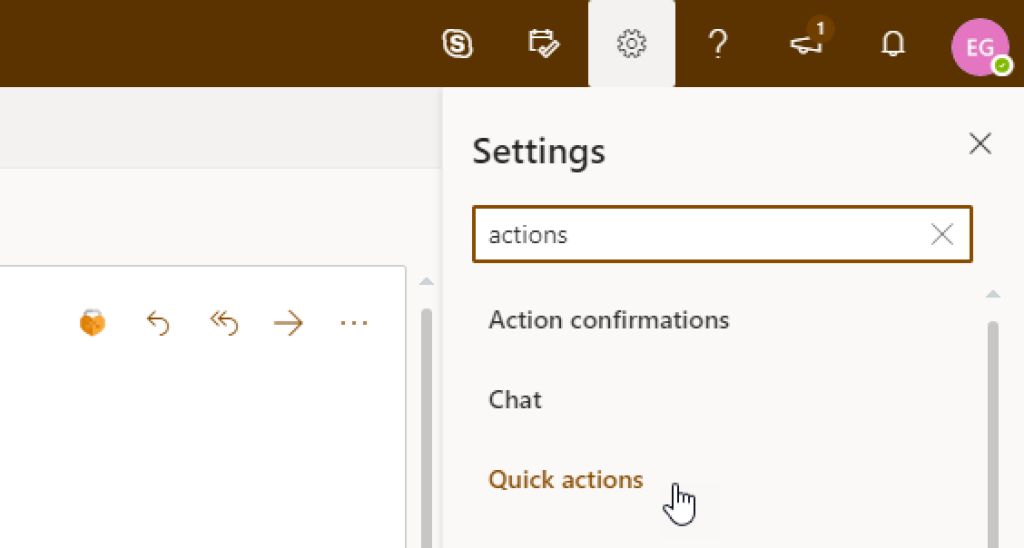This screenshot has width=1024, height=548.
Task: Select the Action confirmations result
Action: (608, 320)
